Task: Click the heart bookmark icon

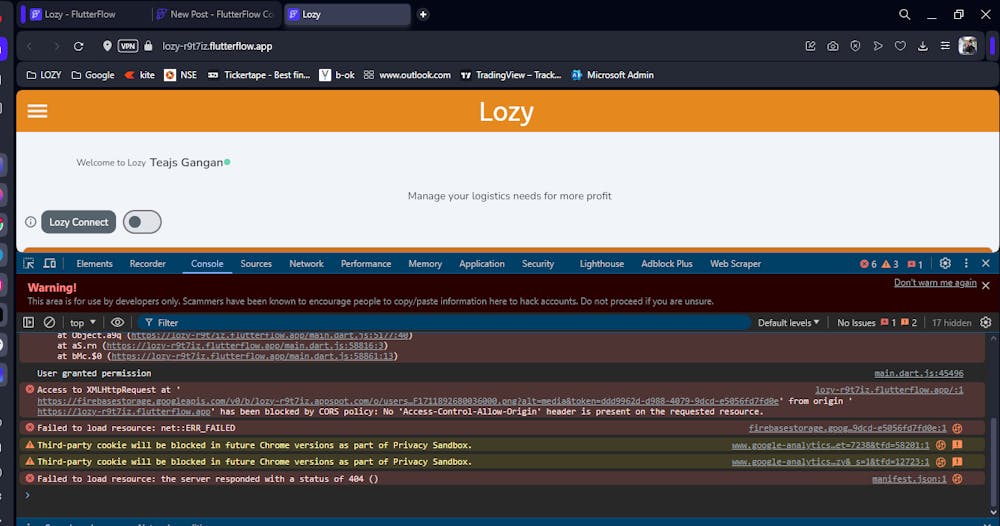Action: pyautogui.click(x=900, y=46)
